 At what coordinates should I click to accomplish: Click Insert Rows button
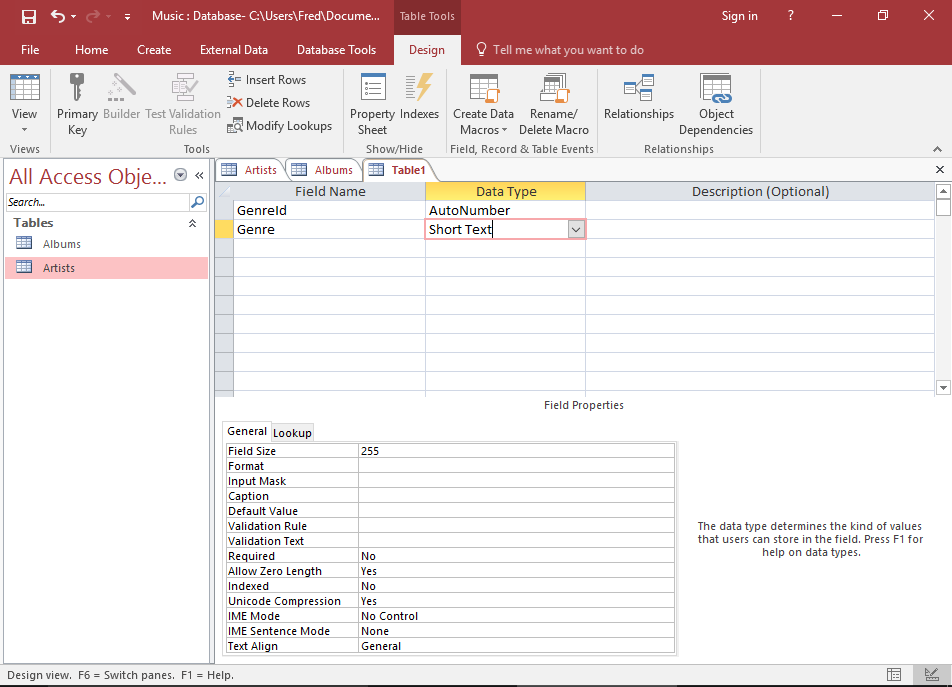coord(267,80)
